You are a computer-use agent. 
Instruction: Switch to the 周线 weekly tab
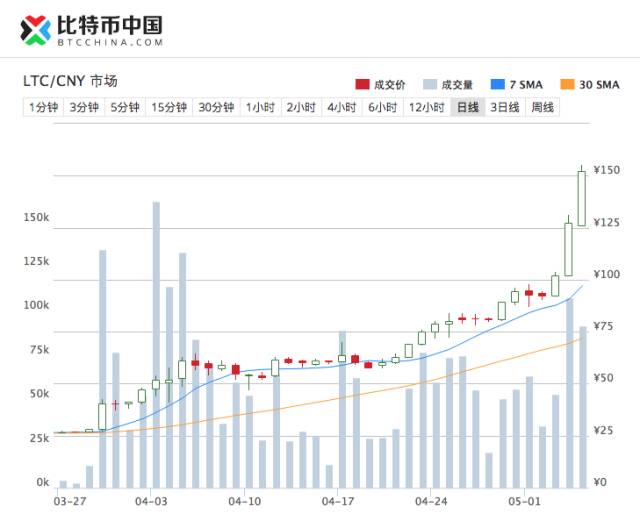[x=542, y=107]
